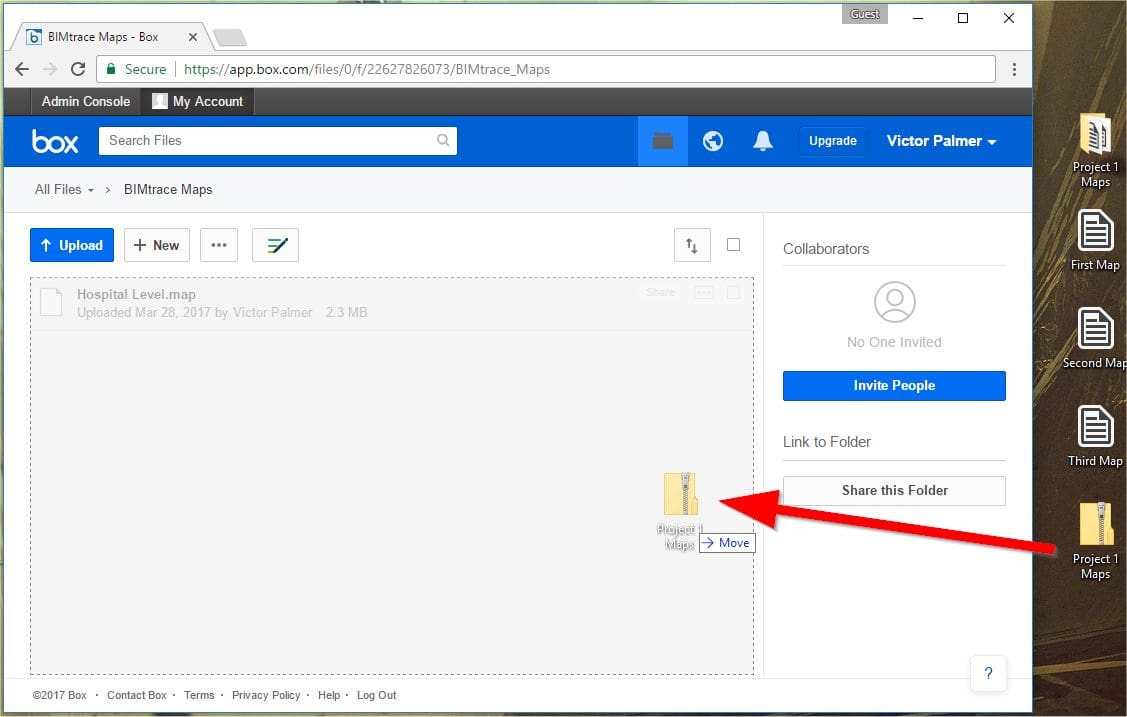Close the BIMtrace Maps browser tab
This screenshot has height=717, width=1127.
pos(193,37)
